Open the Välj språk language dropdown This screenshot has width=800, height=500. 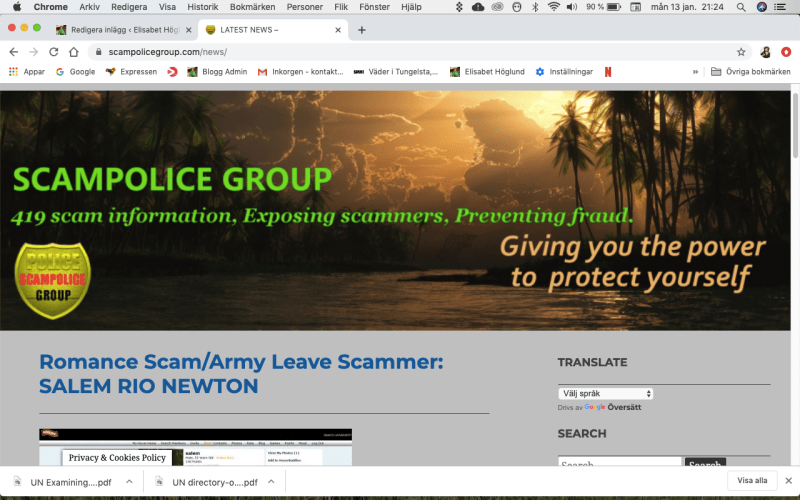[x=605, y=393]
